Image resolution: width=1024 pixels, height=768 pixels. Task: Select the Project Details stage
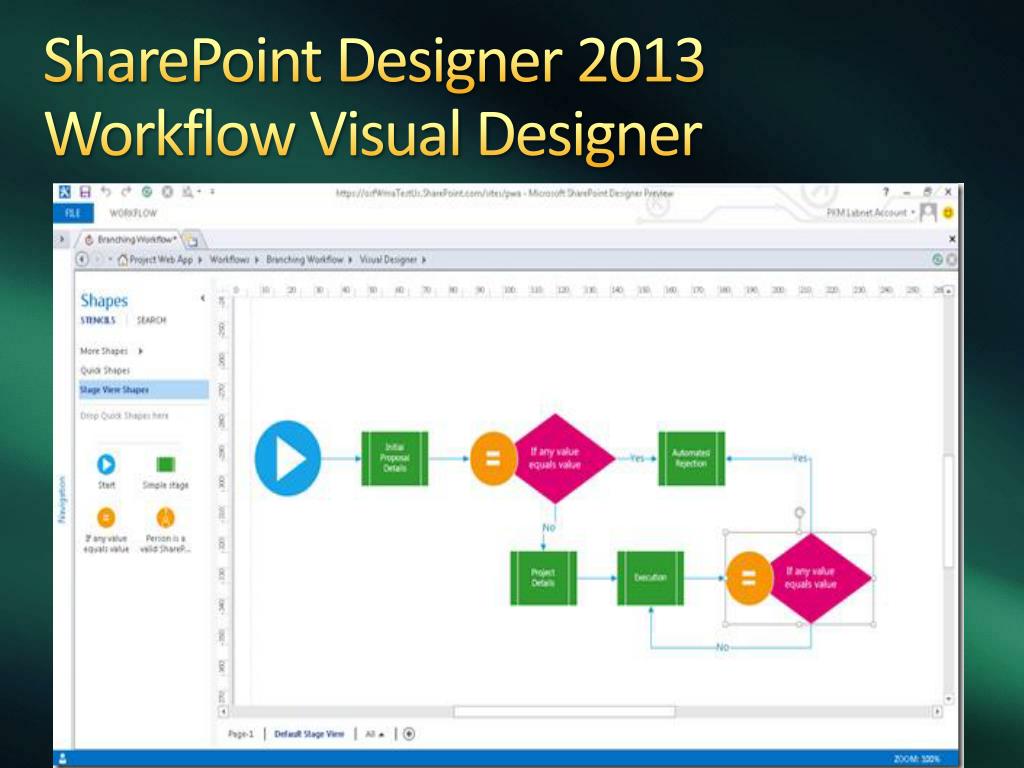543,578
